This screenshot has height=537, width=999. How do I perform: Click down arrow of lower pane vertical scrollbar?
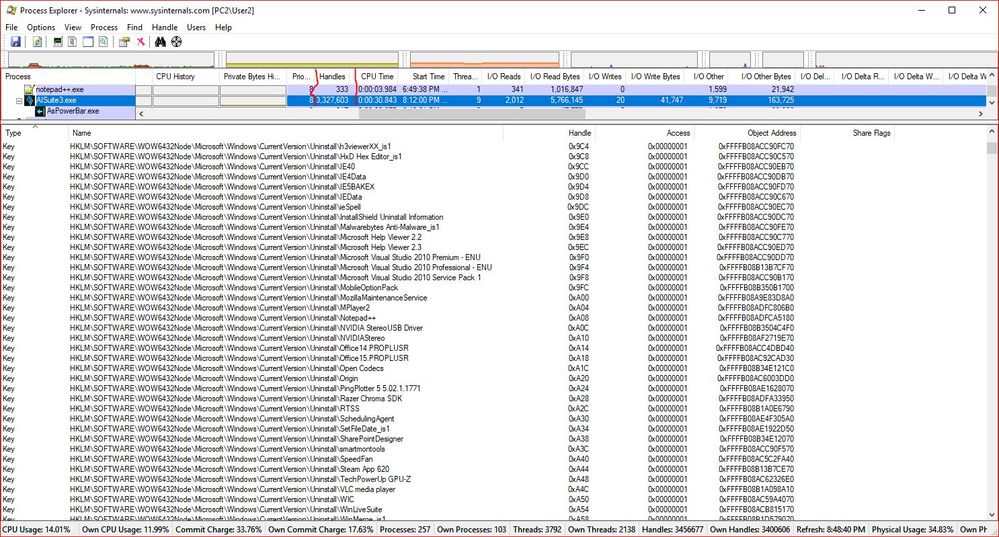click(991, 515)
